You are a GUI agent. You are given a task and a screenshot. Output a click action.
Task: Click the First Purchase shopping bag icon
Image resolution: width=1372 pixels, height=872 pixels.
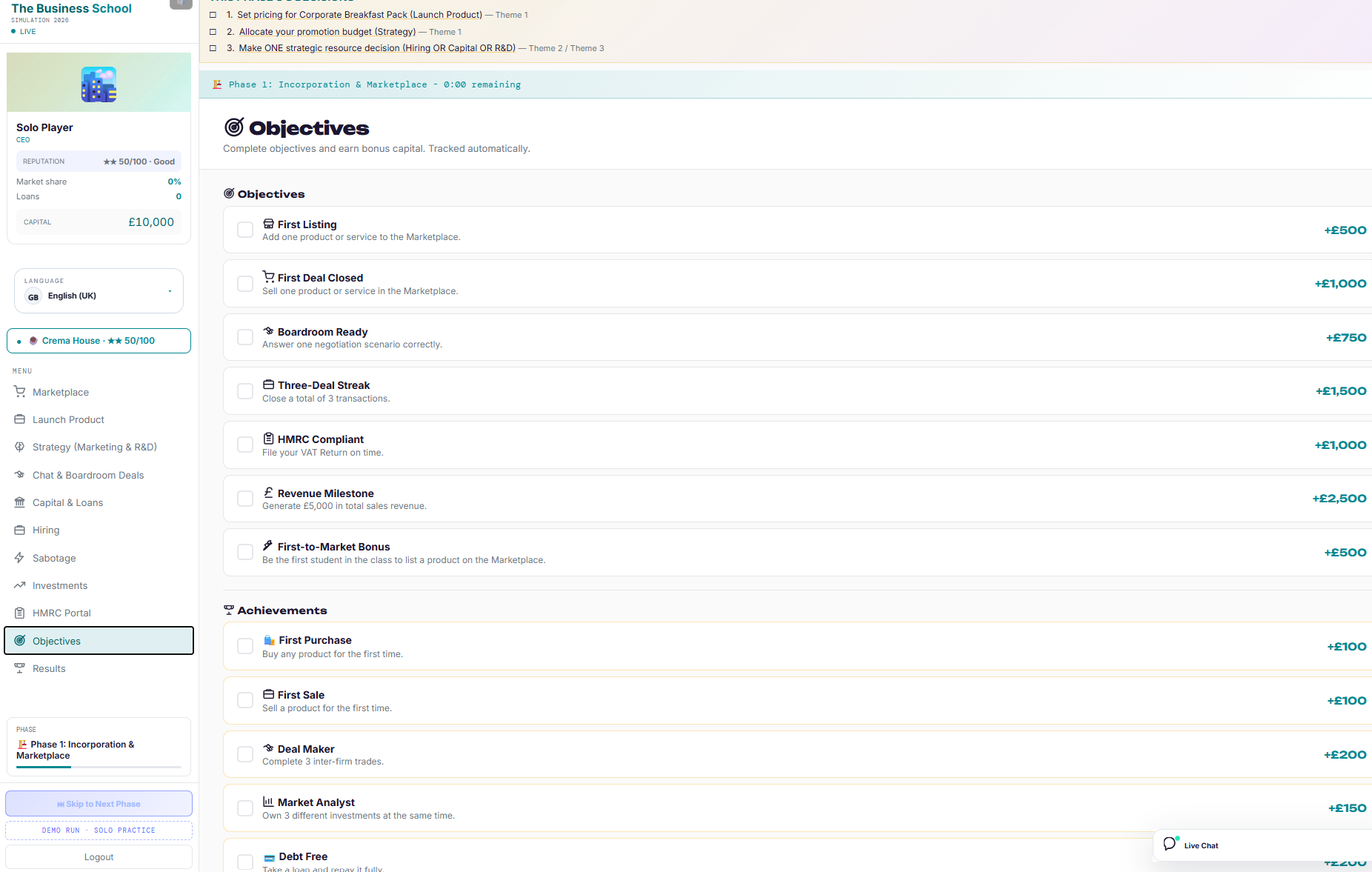coord(270,640)
